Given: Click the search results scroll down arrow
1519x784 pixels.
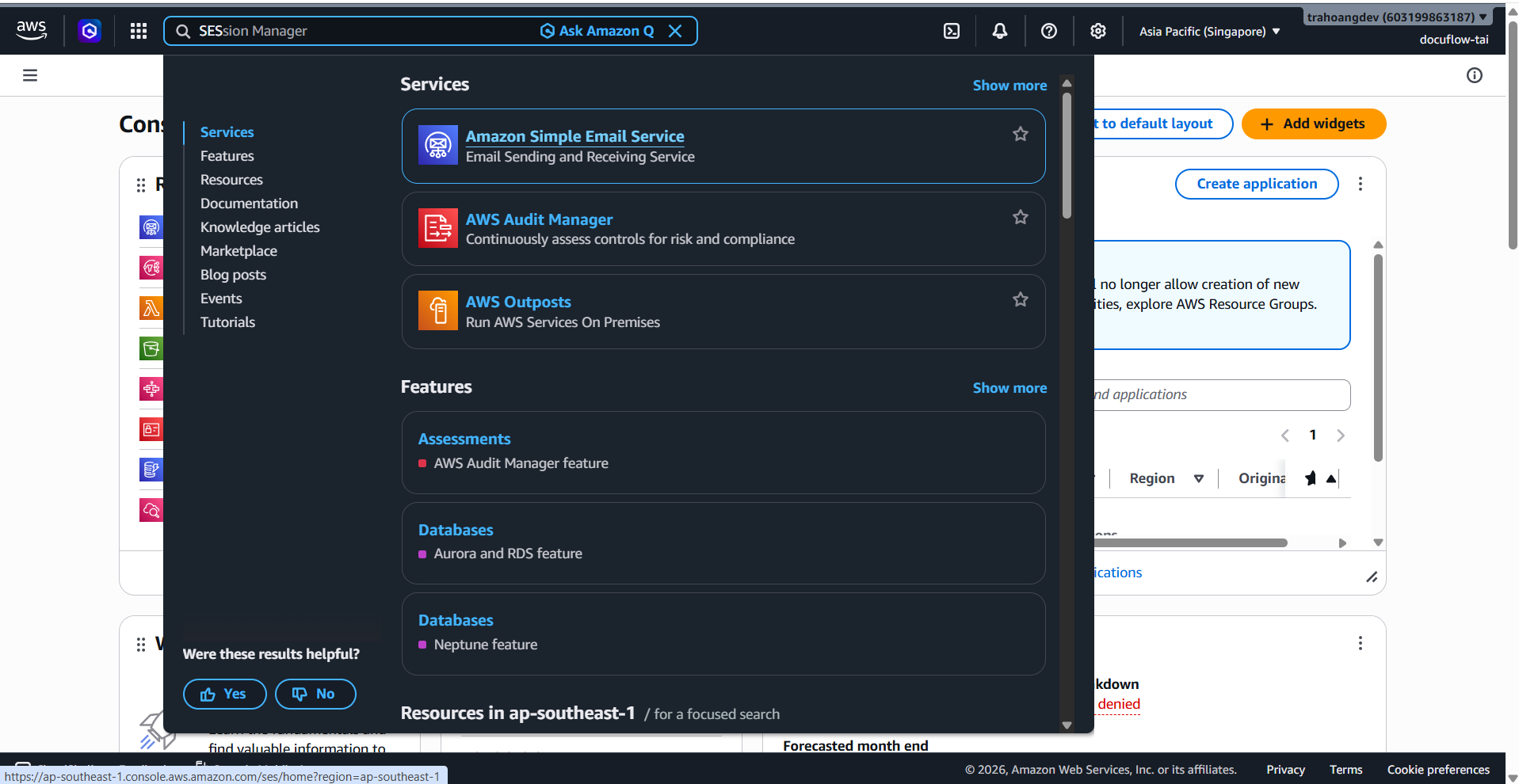Looking at the screenshot, I should click(1067, 725).
